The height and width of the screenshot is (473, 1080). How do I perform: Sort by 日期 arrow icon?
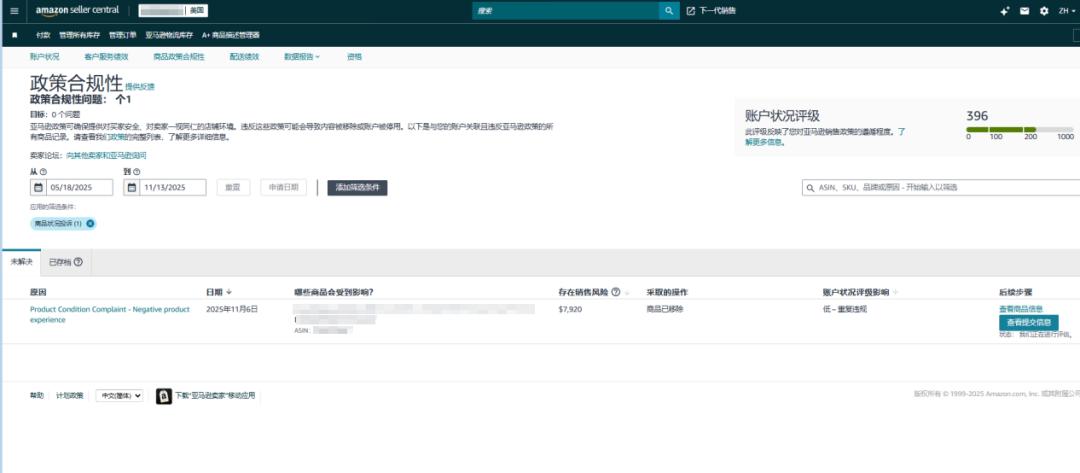[x=229, y=292]
